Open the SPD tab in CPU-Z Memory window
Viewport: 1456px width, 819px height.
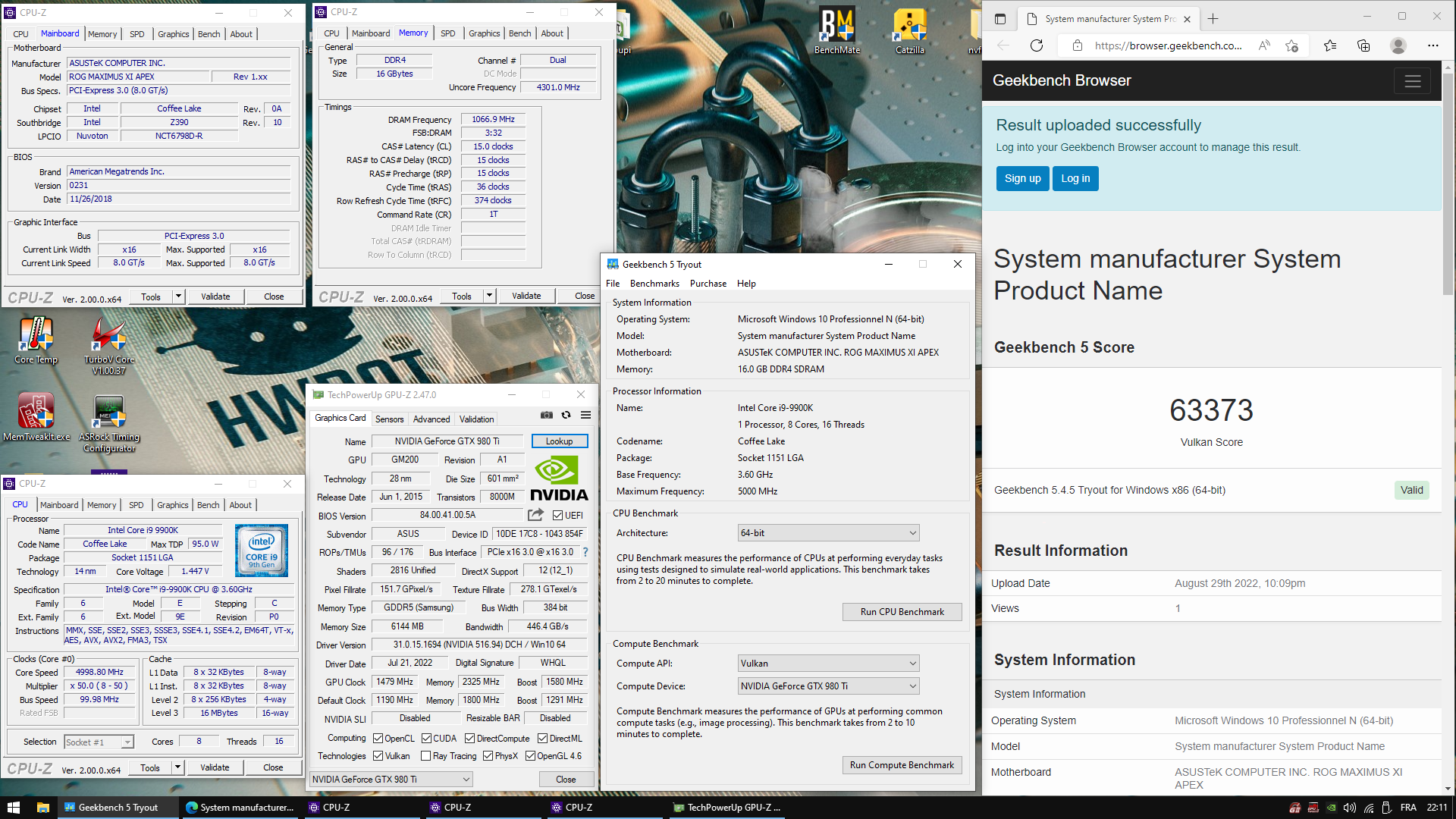(x=447, y=33)
